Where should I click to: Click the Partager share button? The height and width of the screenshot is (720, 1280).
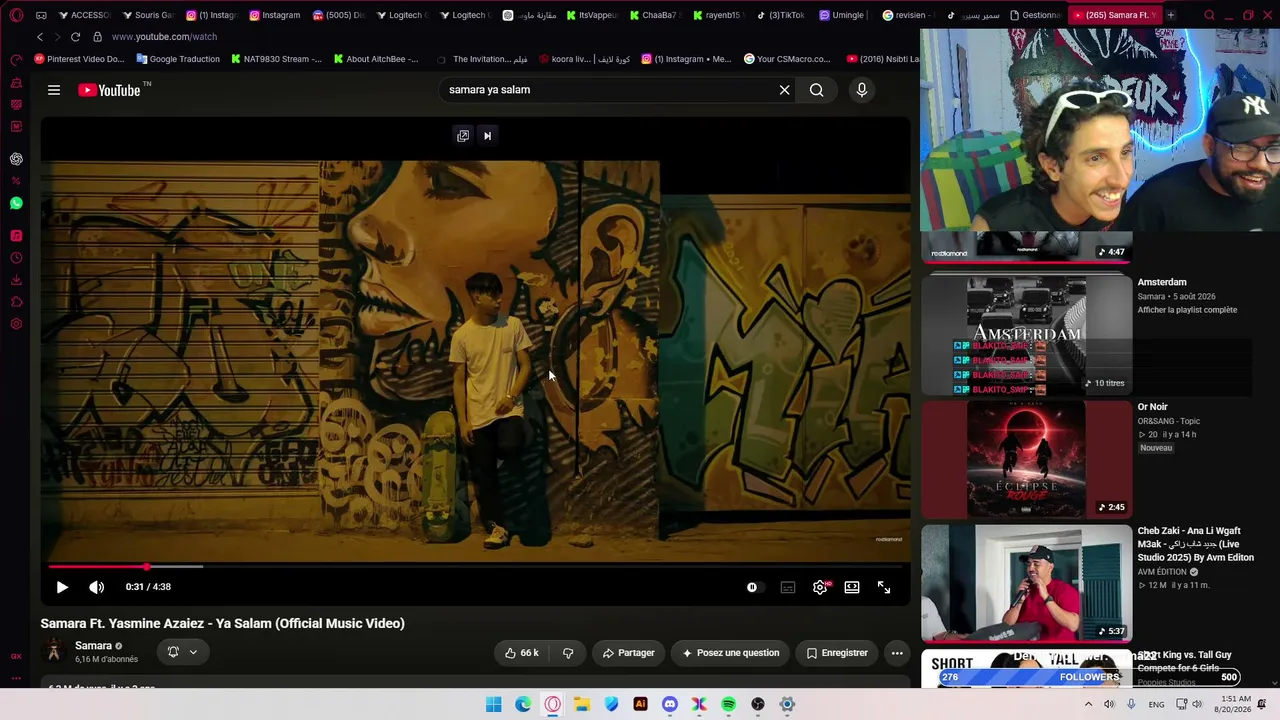tap(628, 653)
